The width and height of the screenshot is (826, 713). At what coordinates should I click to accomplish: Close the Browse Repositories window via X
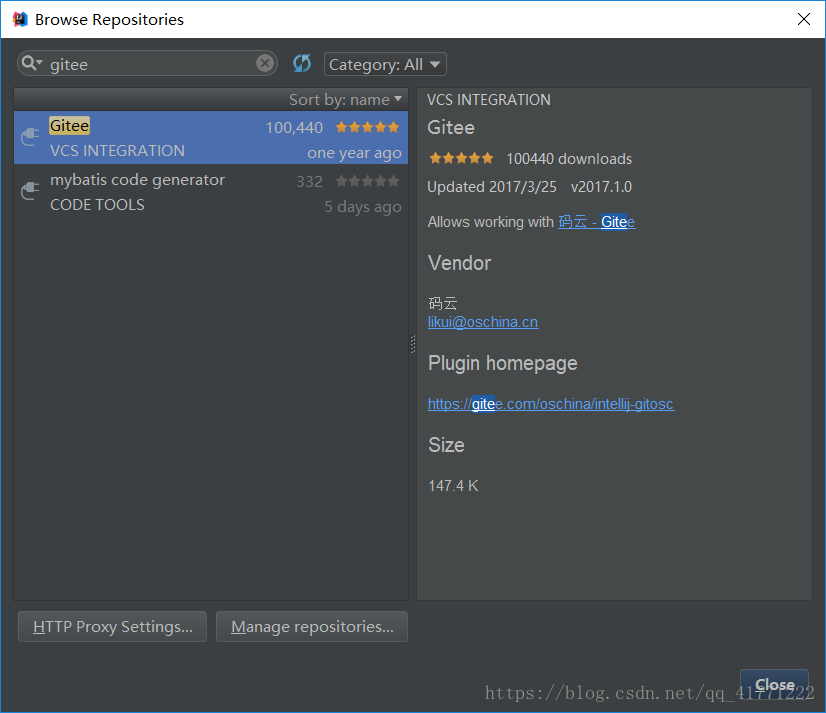pos(804,19)
